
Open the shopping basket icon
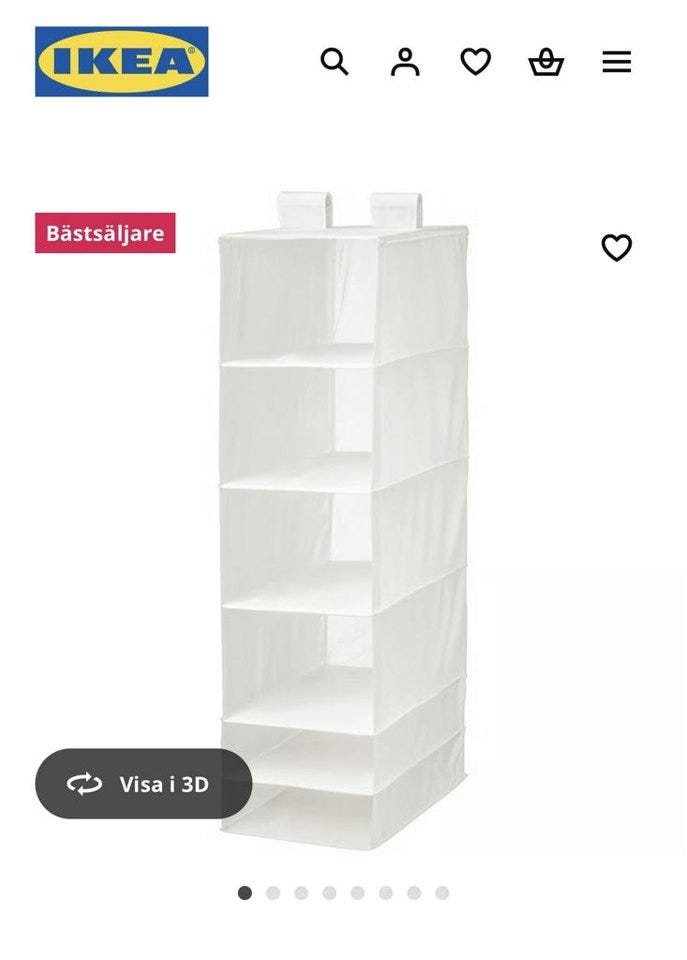point(546,62)
